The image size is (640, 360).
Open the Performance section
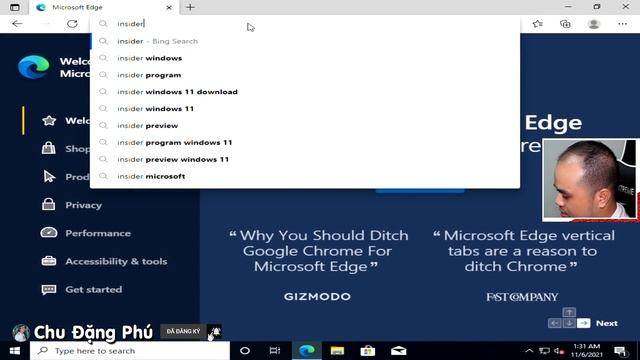pyautogui.click(x=98, y=233)
